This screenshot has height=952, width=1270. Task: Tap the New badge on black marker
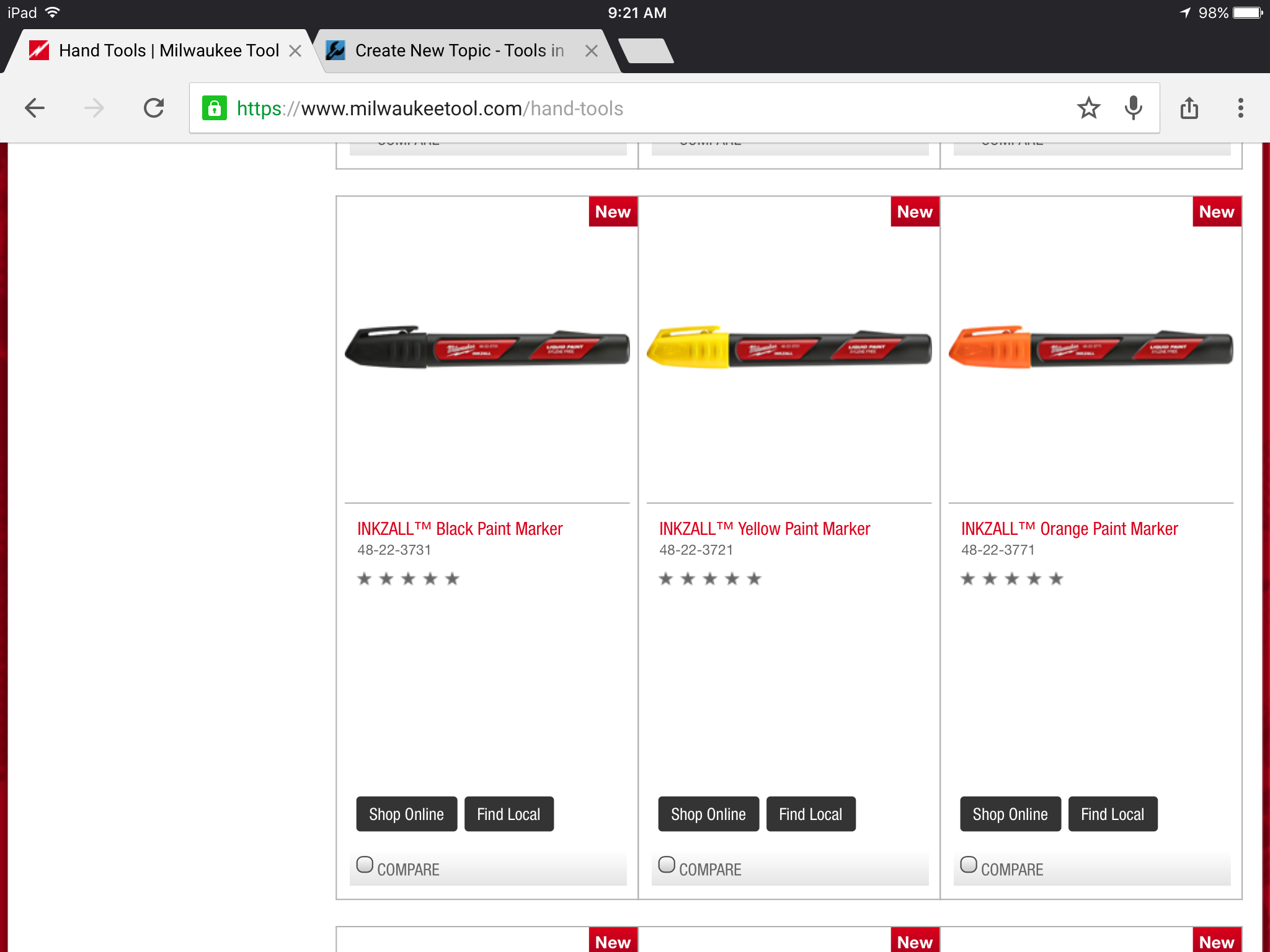tap(613, 212)
